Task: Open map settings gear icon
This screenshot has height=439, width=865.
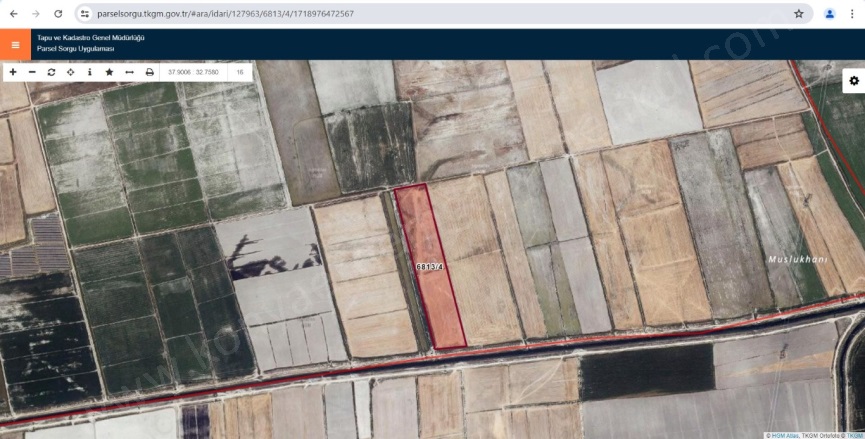Action: point(853,81)
